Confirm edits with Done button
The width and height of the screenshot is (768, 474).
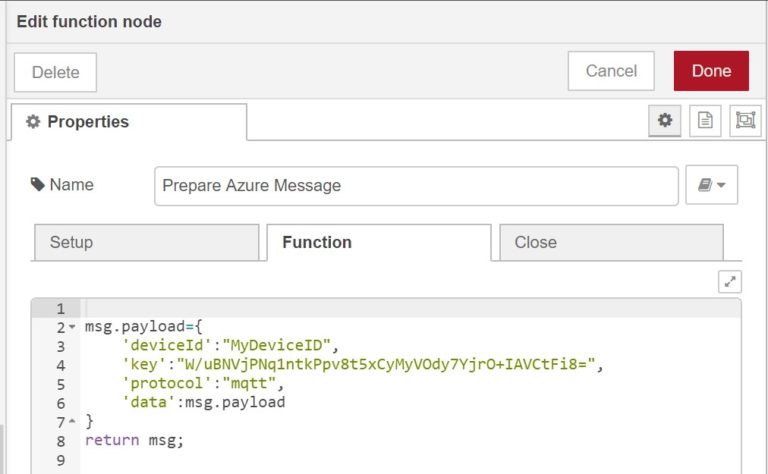(711, 71)
